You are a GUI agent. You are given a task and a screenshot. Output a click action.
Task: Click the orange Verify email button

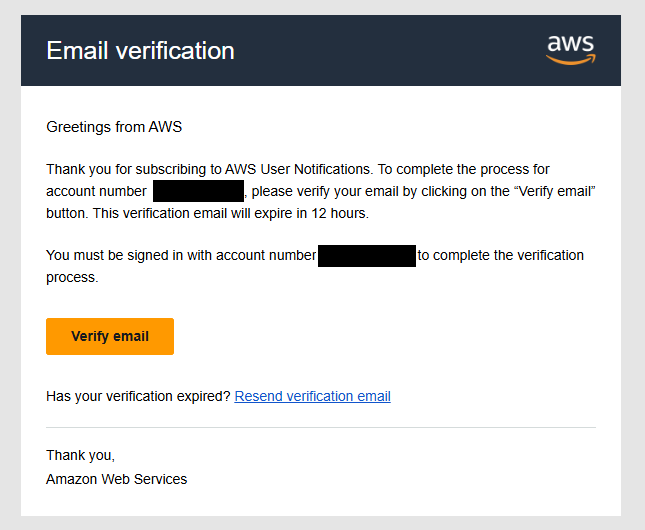110,336
